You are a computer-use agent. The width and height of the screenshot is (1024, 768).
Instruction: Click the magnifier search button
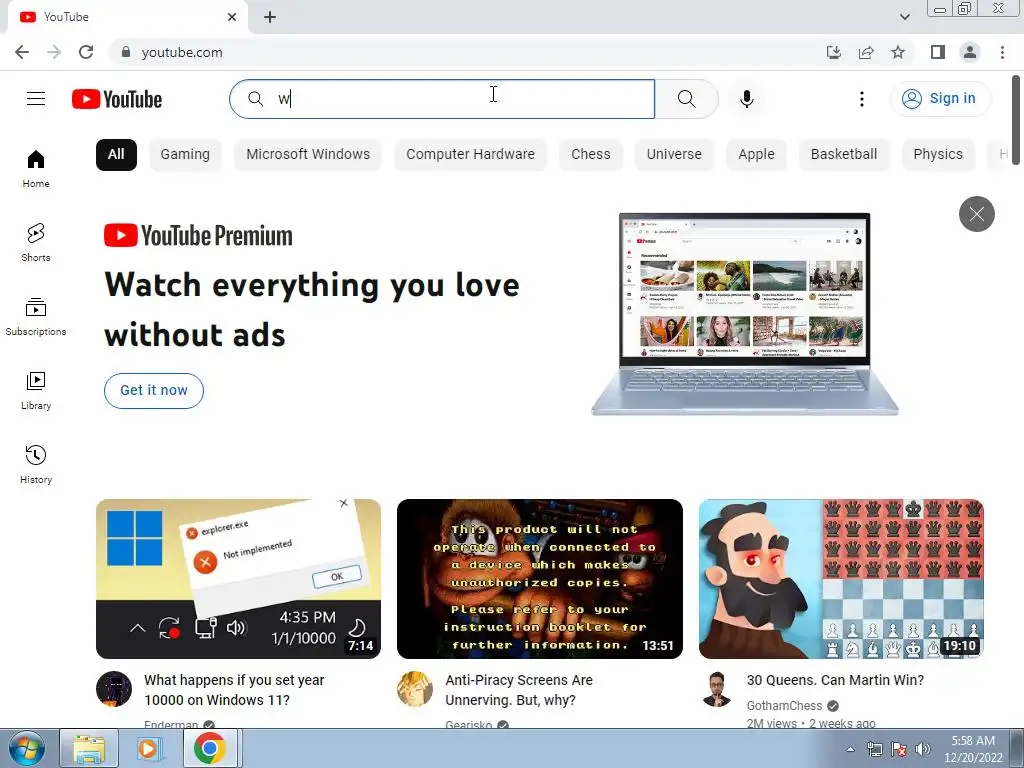(686, 99)
